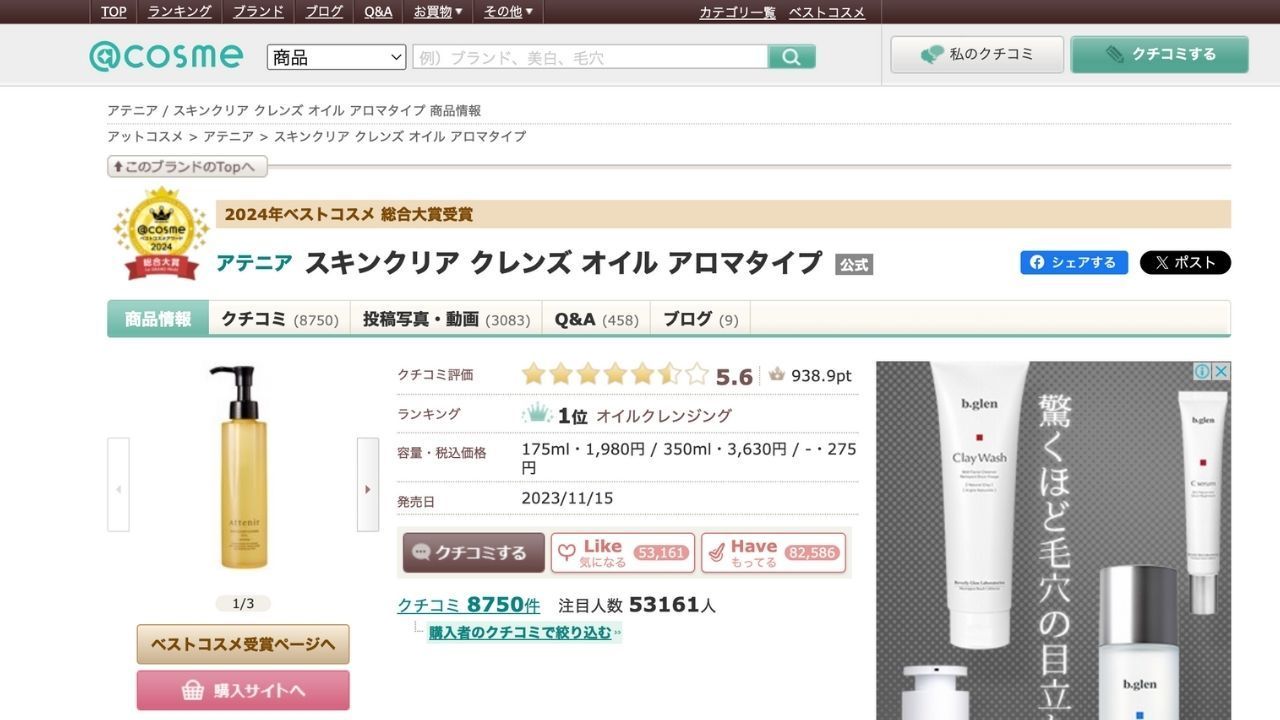Click the ranking crown icon next to 1位

coord(537,414)
